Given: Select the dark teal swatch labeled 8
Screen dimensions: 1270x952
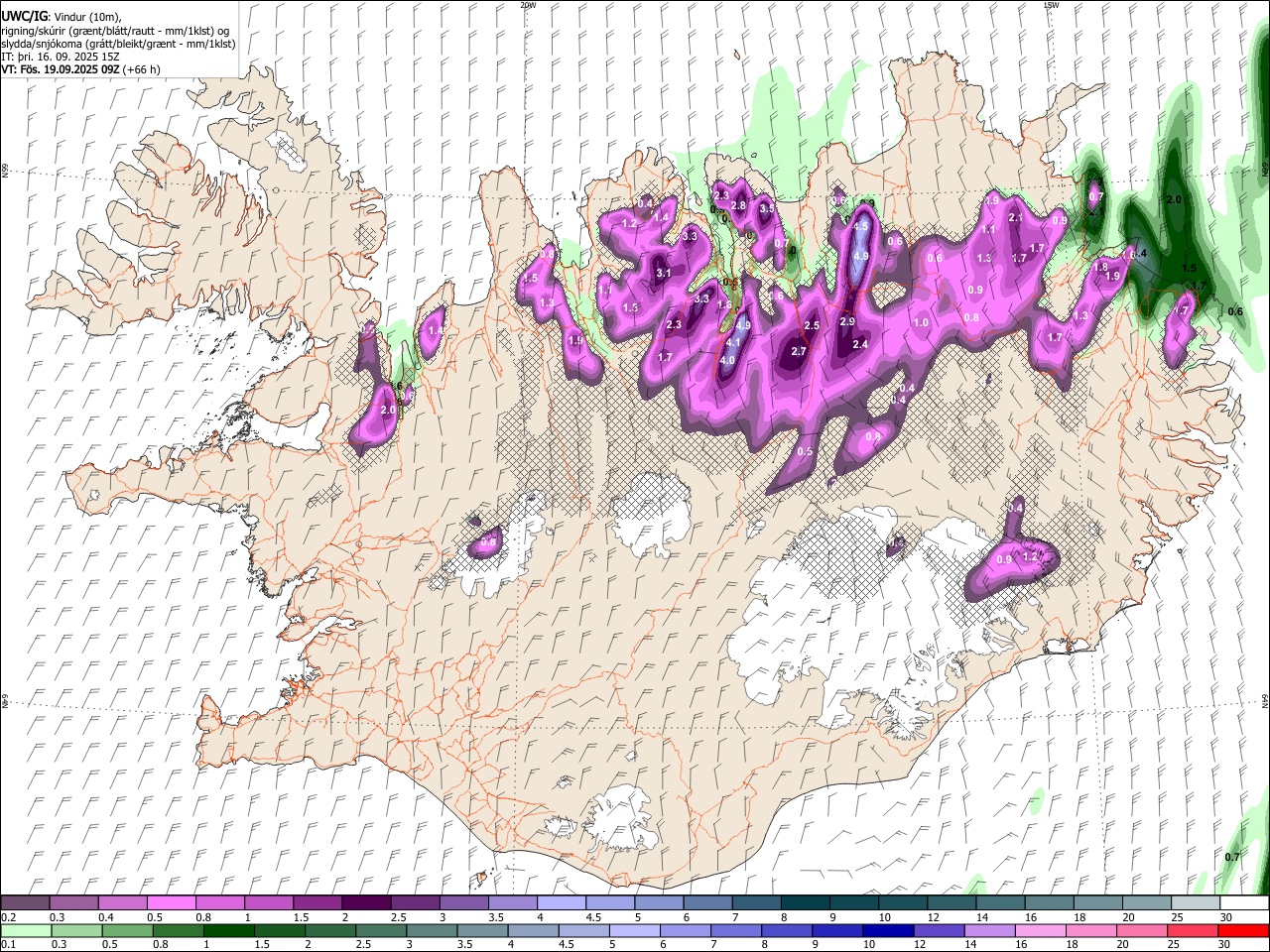Looking at the screenshot, I should (806, 903).
